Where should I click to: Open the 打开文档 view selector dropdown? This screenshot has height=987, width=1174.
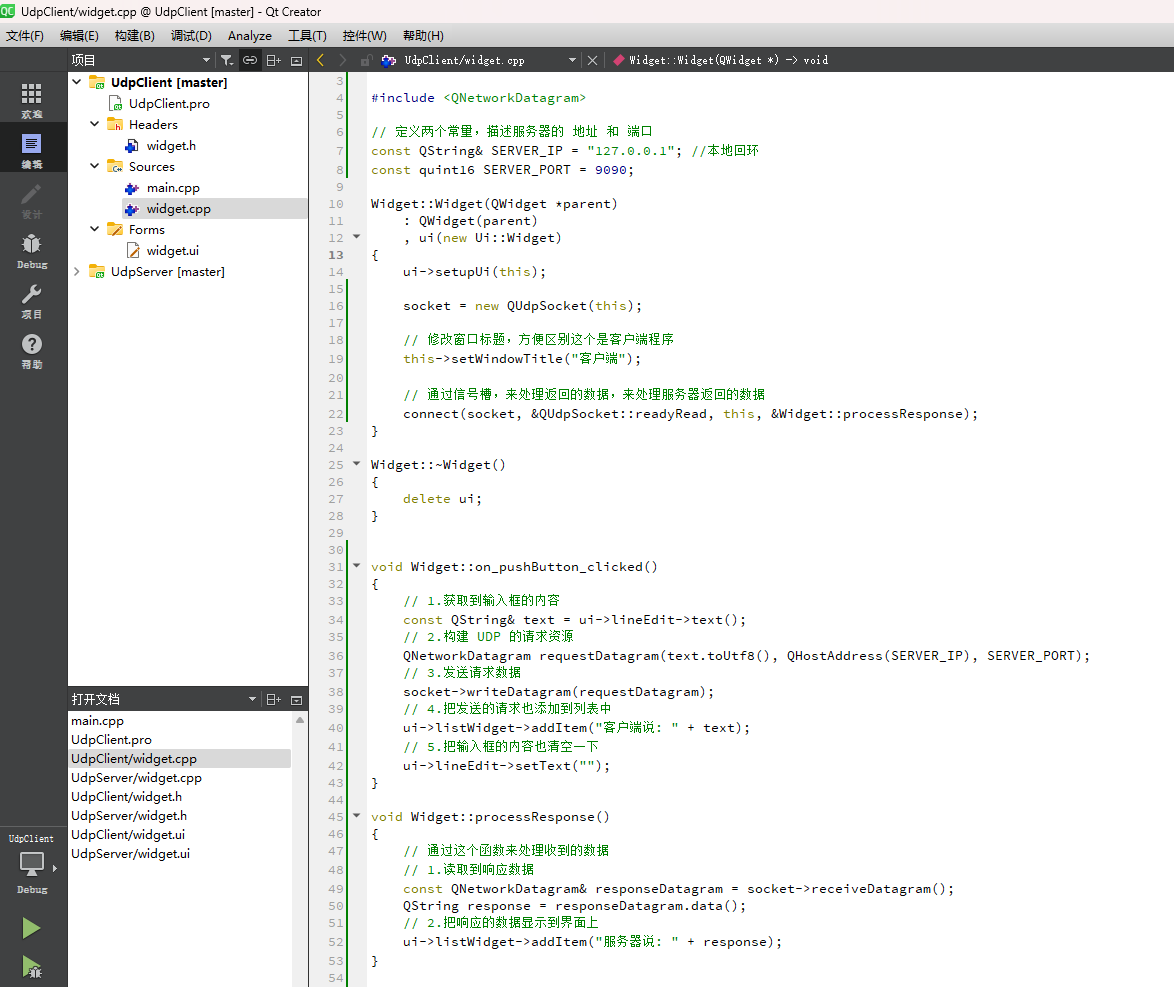[x=252, y=699]
